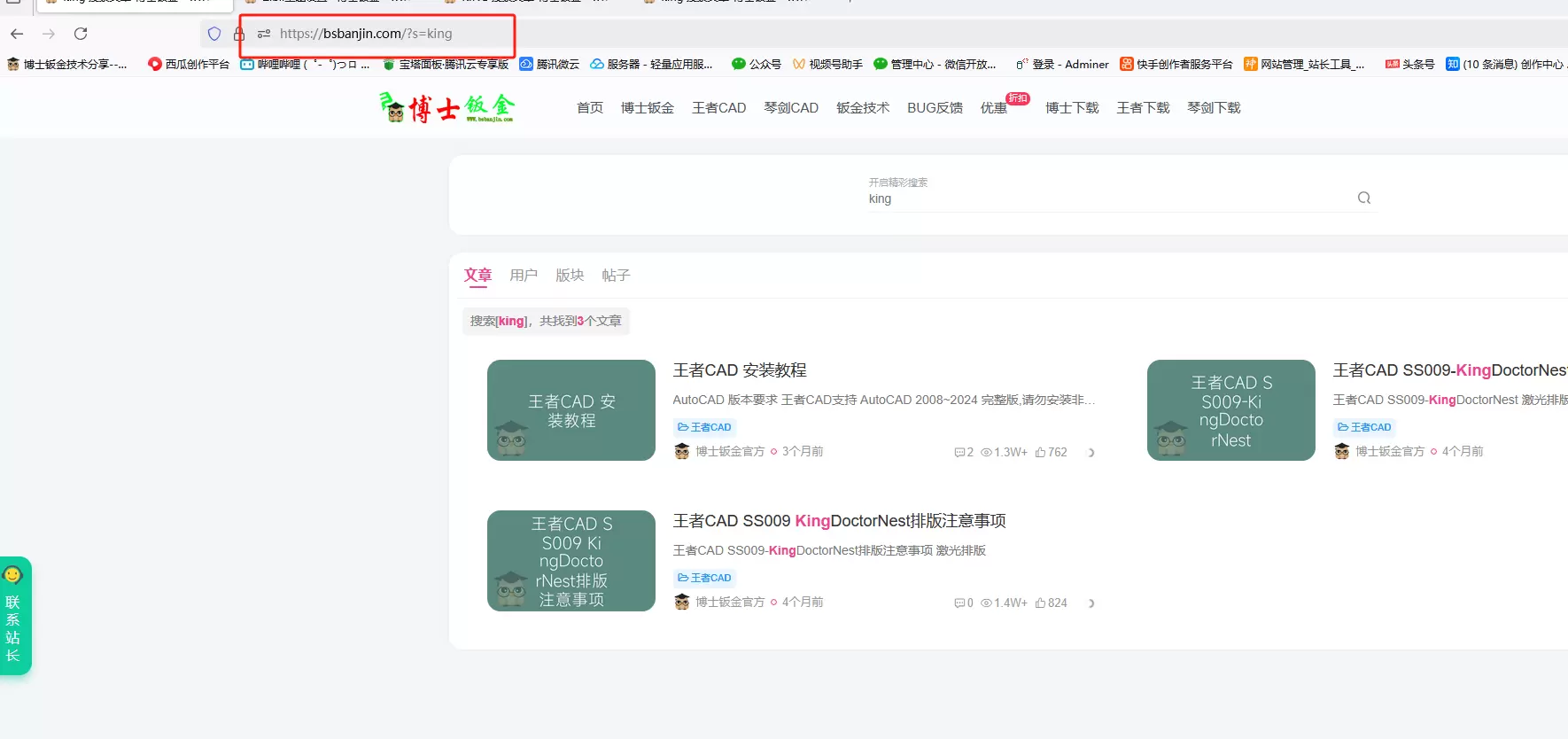
Task: Click the address bar URL bsbanjin.com
Action: (366, 34)
